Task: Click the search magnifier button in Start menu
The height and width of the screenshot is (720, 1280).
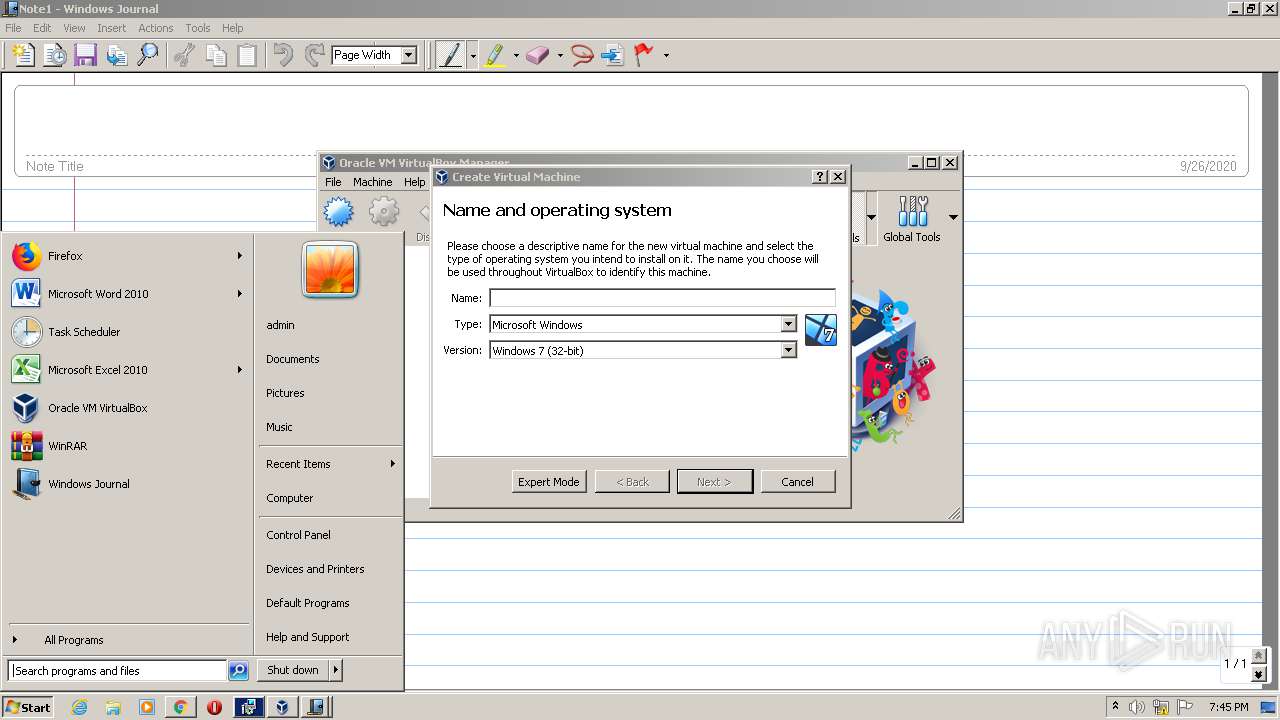Action: click(238, 671)
